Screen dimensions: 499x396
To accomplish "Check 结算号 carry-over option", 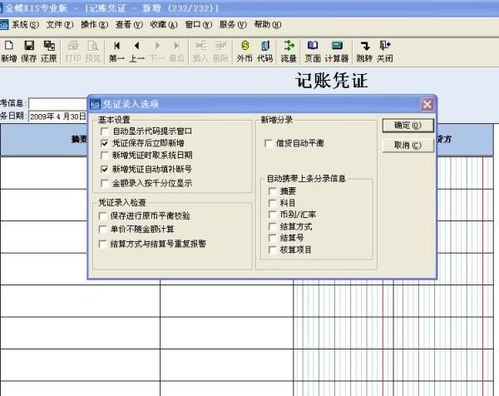I will (x=272, y=238).
